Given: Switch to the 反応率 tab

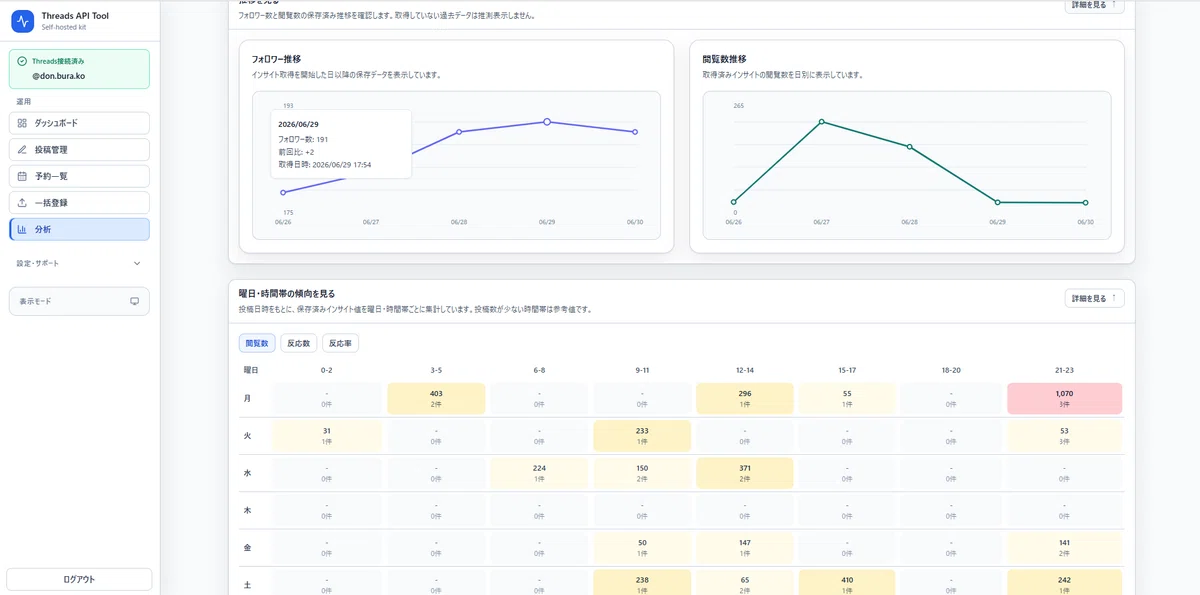Looking at the screenshot, I should pos(340,343).
